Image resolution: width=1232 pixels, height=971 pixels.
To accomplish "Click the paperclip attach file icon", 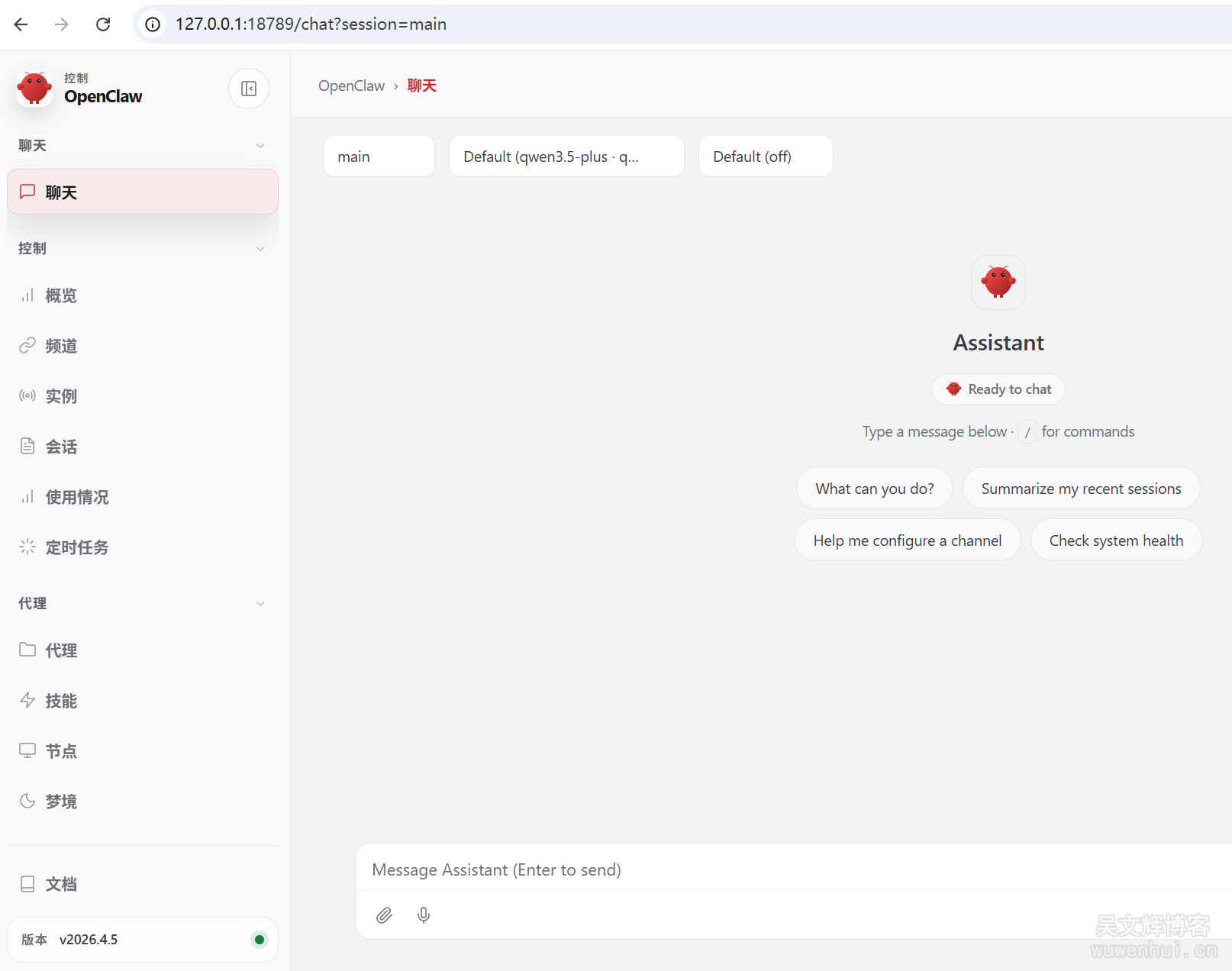I will coord(384,915).
